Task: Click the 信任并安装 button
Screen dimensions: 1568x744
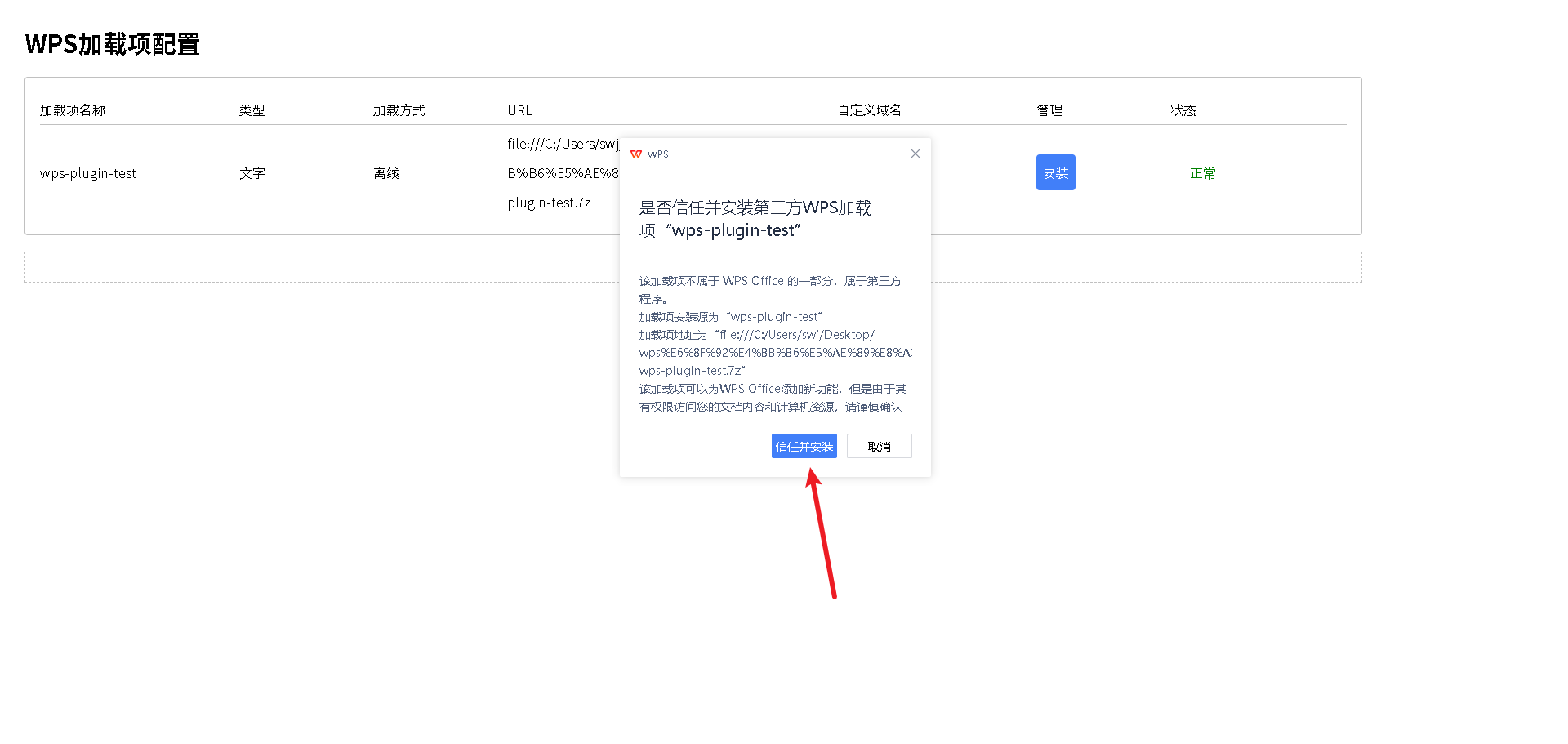Action: tap(804, 446)
